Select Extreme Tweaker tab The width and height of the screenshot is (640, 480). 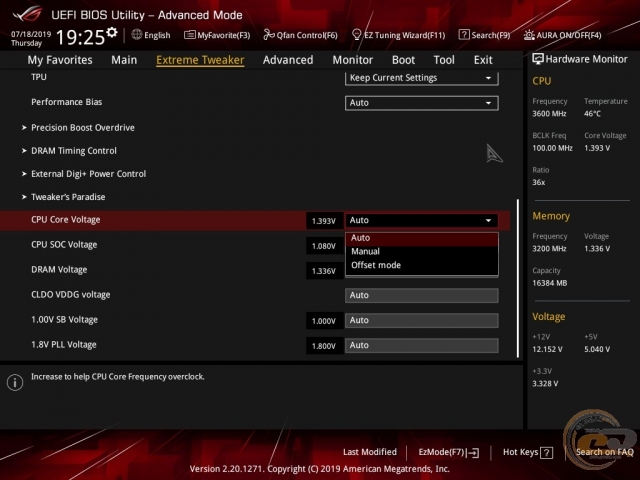[200, 60]
